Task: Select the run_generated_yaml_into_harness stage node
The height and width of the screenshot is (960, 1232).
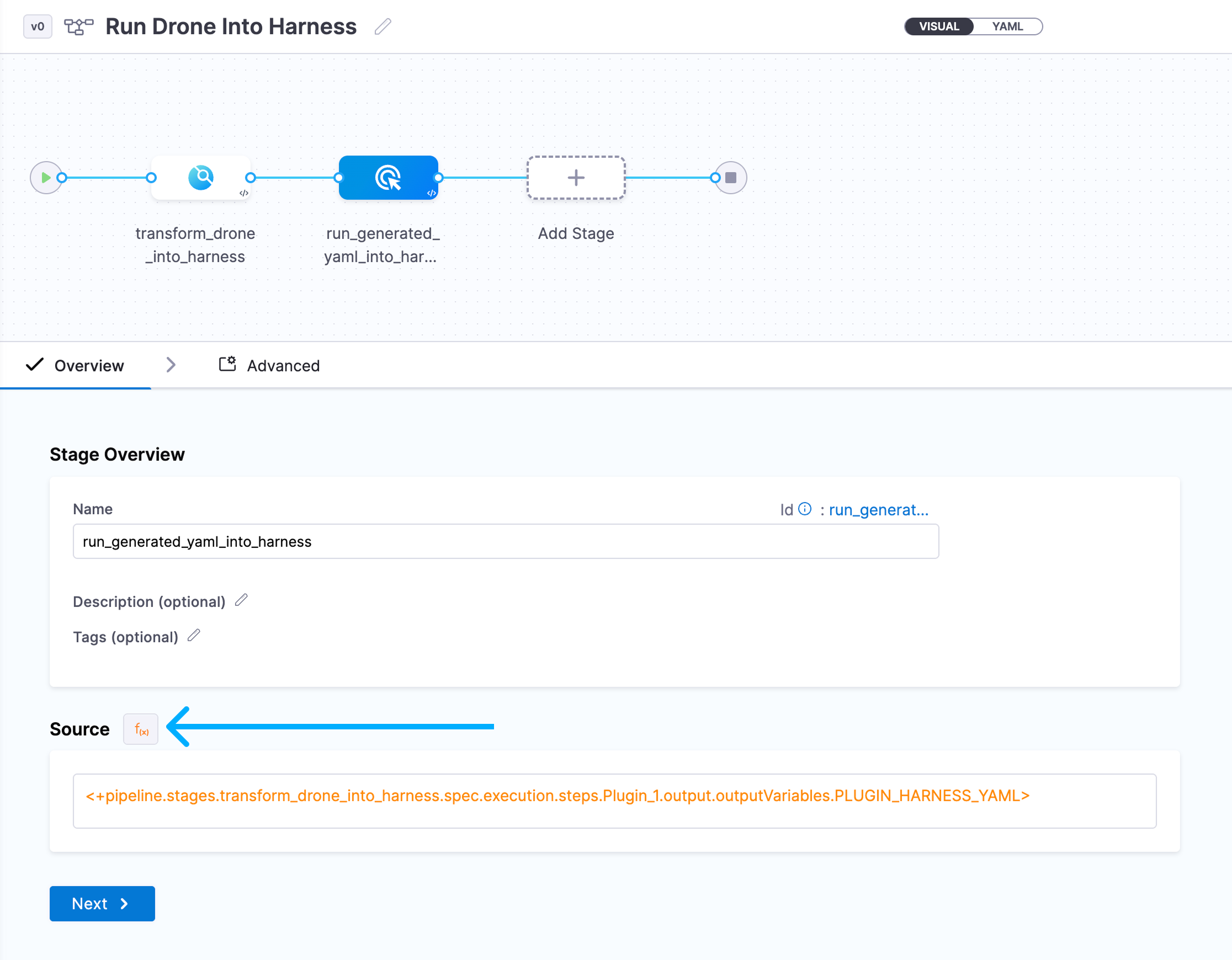Action: [388, 178]
